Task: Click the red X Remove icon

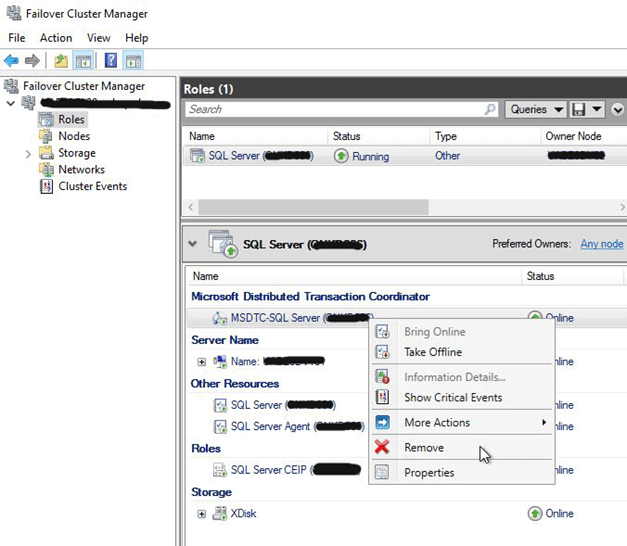Action: pos(382,447)
